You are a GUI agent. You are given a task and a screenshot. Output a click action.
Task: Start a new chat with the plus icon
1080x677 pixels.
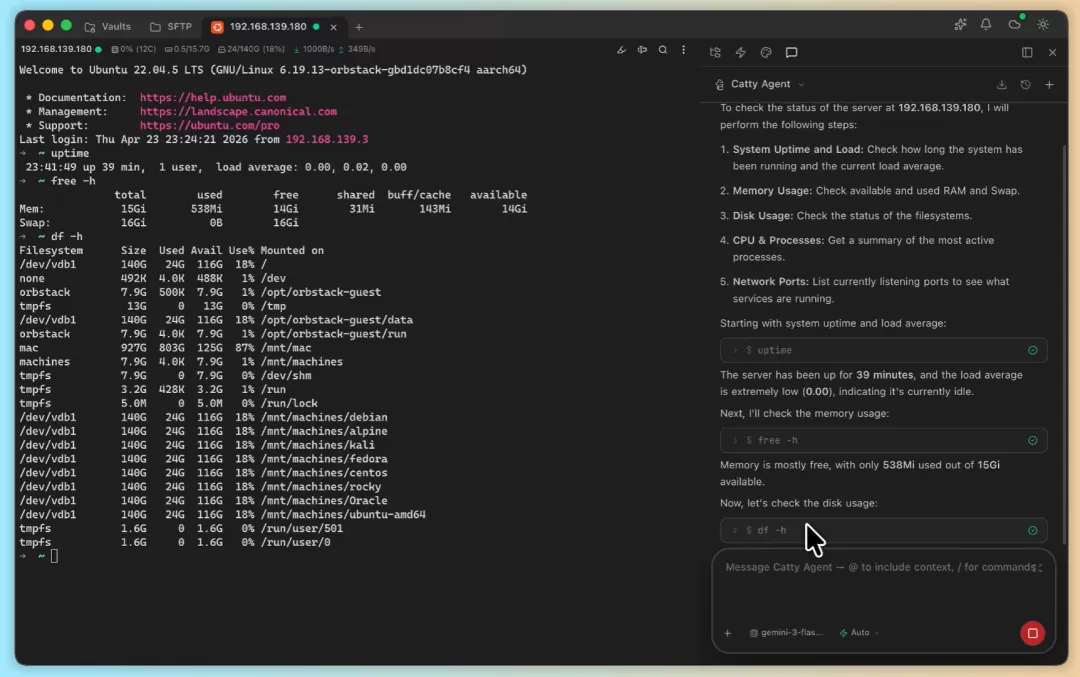click(x=1050, y=85)
